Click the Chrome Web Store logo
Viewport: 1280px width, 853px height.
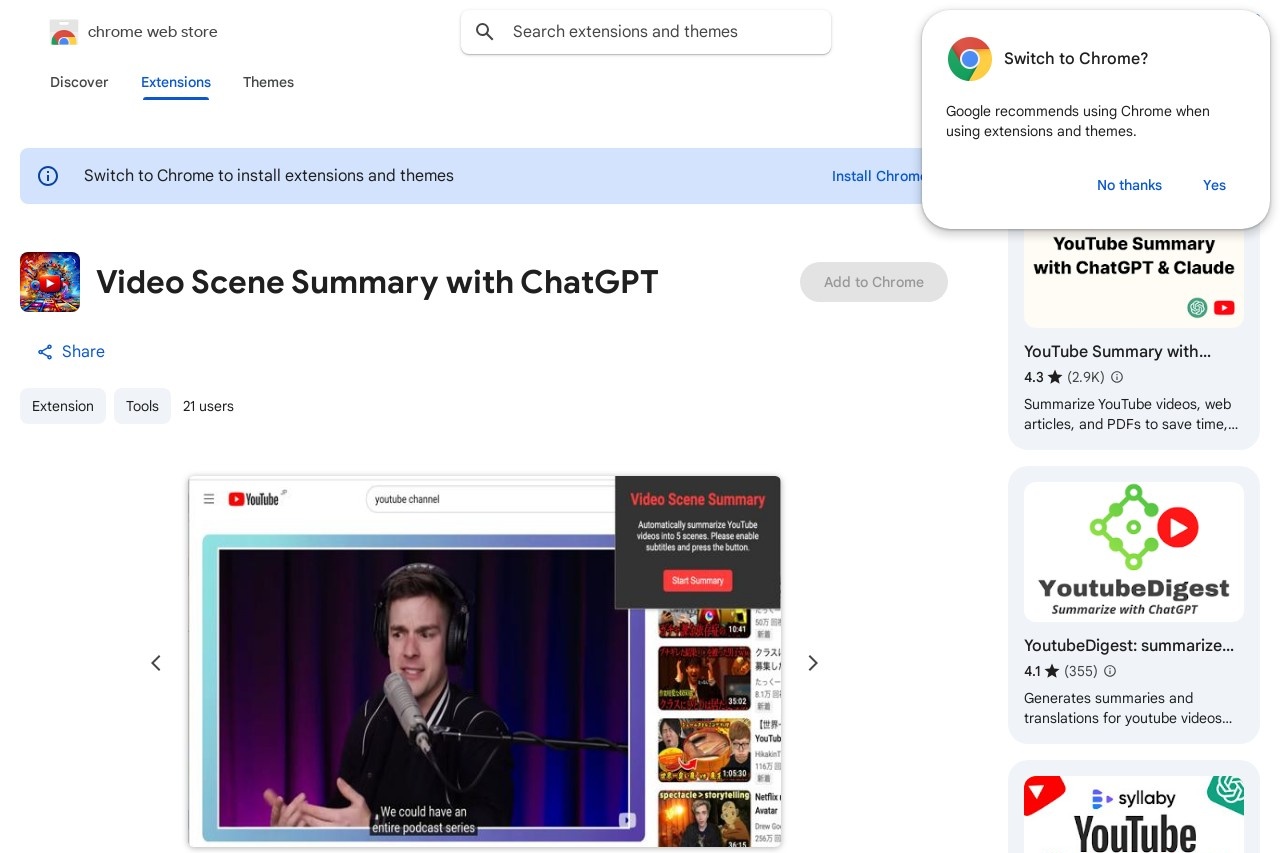(63, 32)
